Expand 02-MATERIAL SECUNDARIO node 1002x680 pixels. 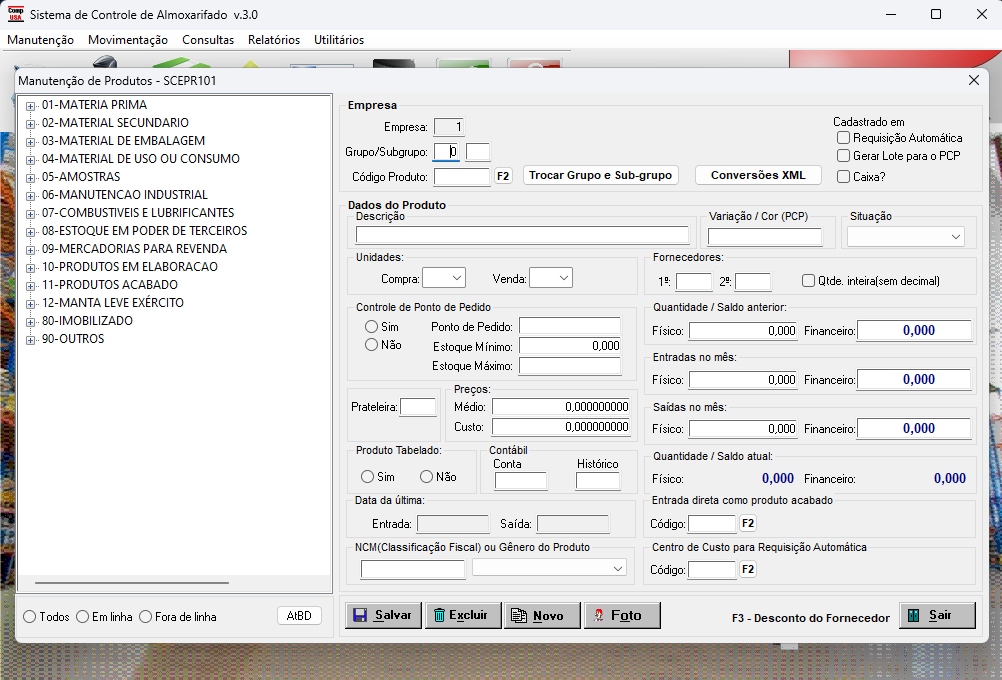(x=30, y=124)
